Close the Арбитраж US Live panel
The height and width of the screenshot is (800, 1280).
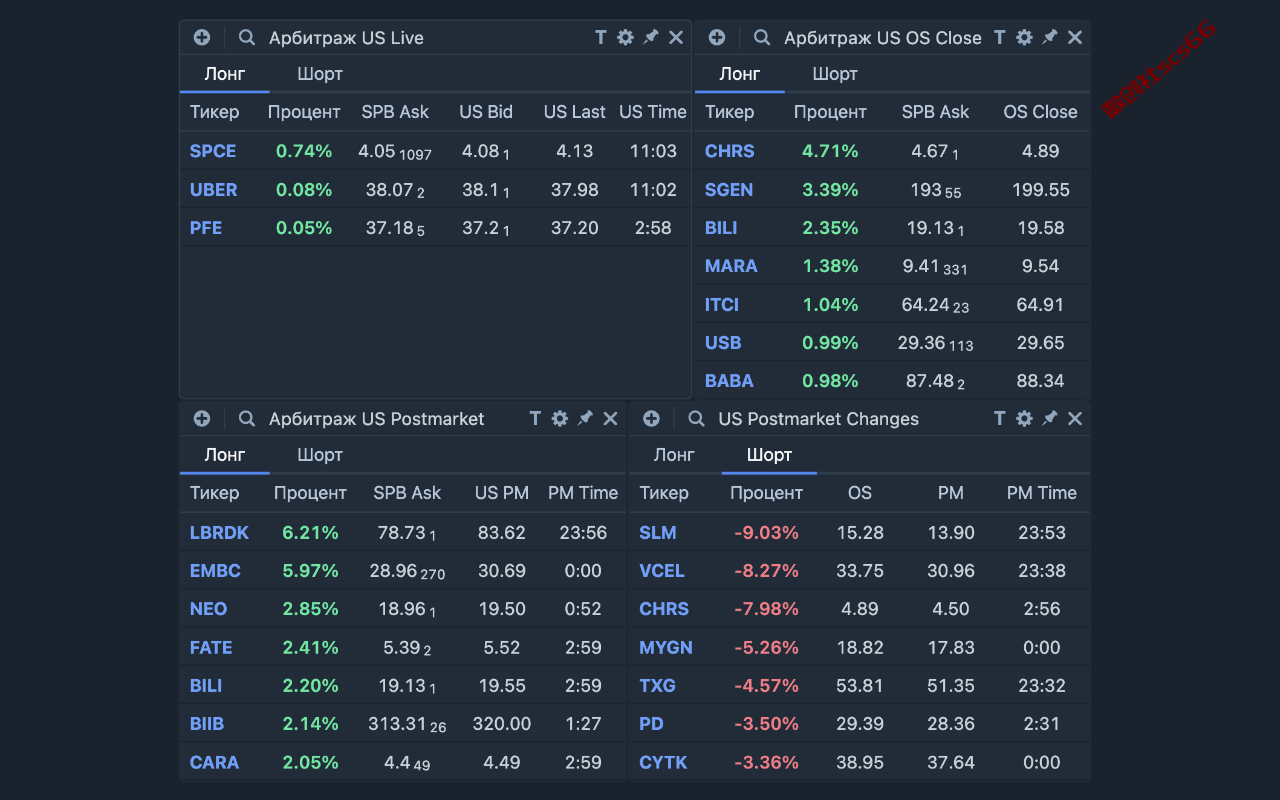tap(676, 37)
